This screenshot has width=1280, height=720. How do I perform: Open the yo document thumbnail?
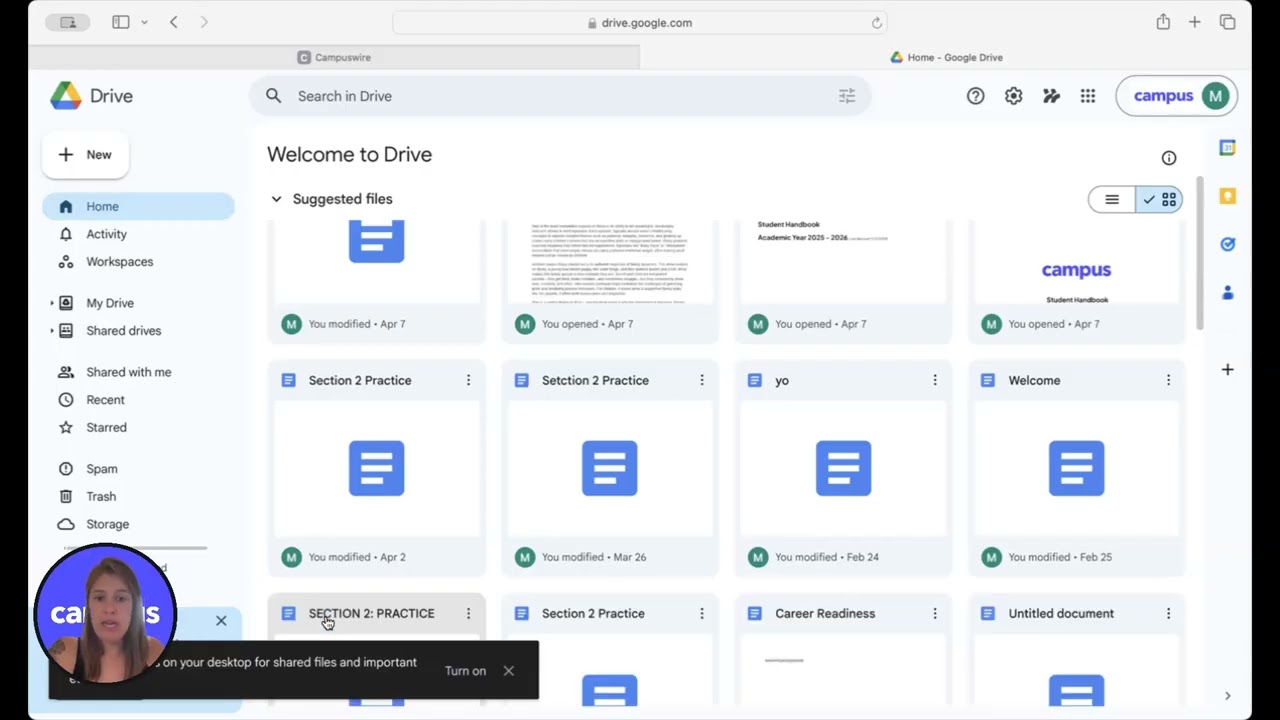[843, 468]
